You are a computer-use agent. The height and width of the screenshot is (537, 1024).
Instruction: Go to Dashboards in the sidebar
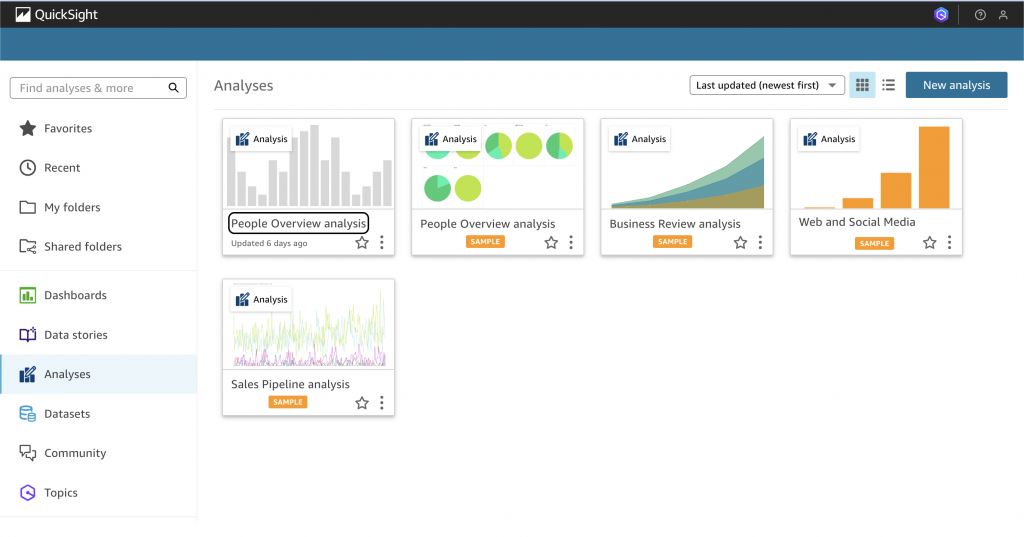(x=75, y=295)
